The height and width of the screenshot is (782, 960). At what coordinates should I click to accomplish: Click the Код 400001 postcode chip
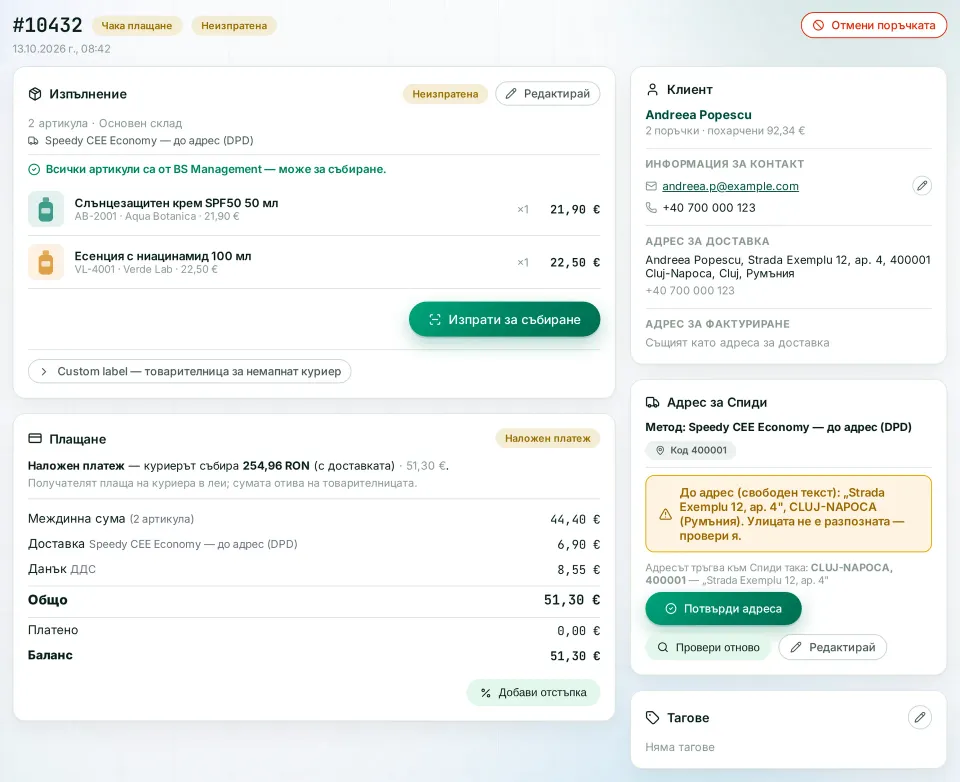click(691, 450)
